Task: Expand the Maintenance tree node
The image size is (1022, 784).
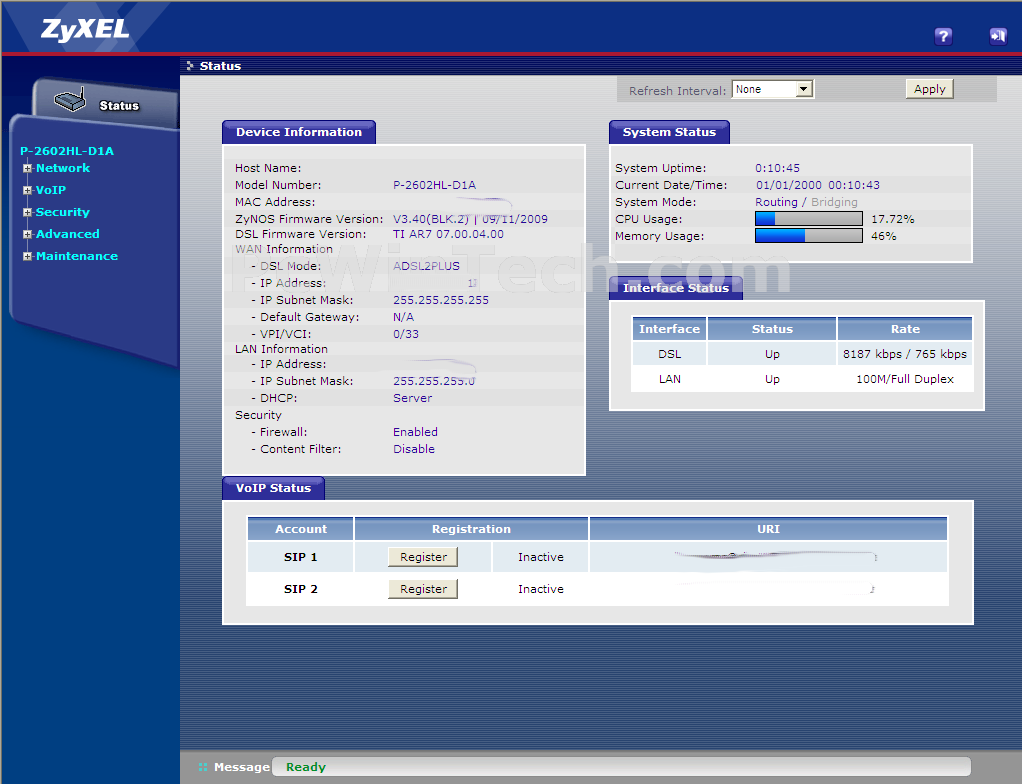Action: coord(27,256)
